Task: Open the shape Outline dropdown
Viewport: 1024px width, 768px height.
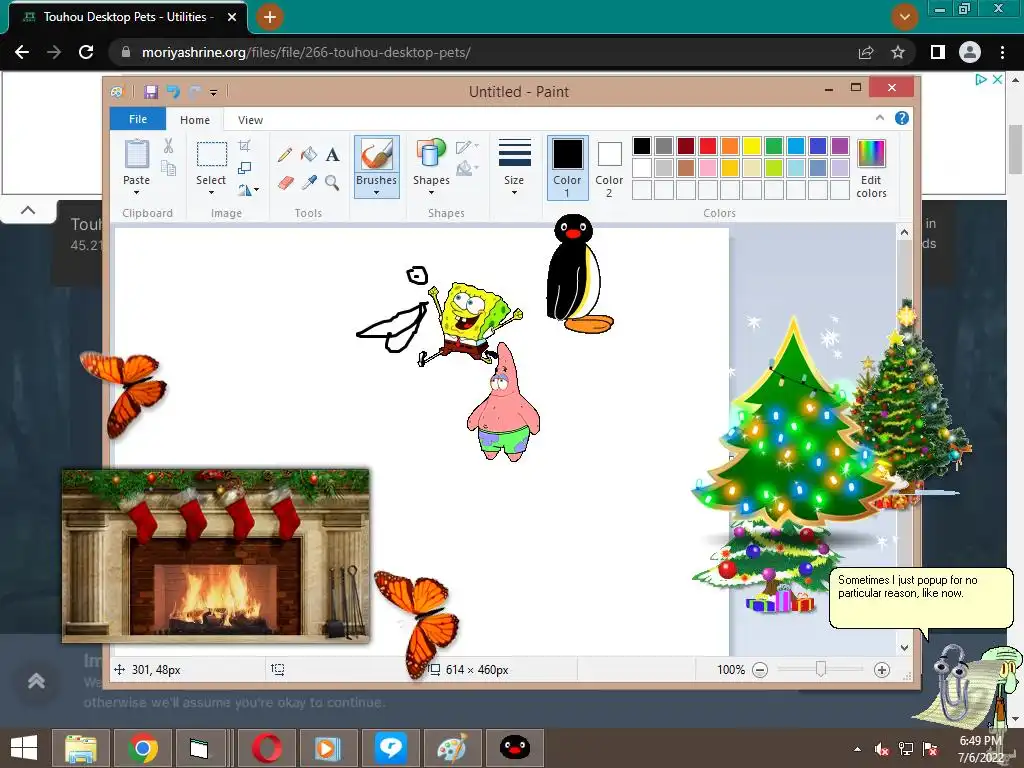Action: pos(468,146)
